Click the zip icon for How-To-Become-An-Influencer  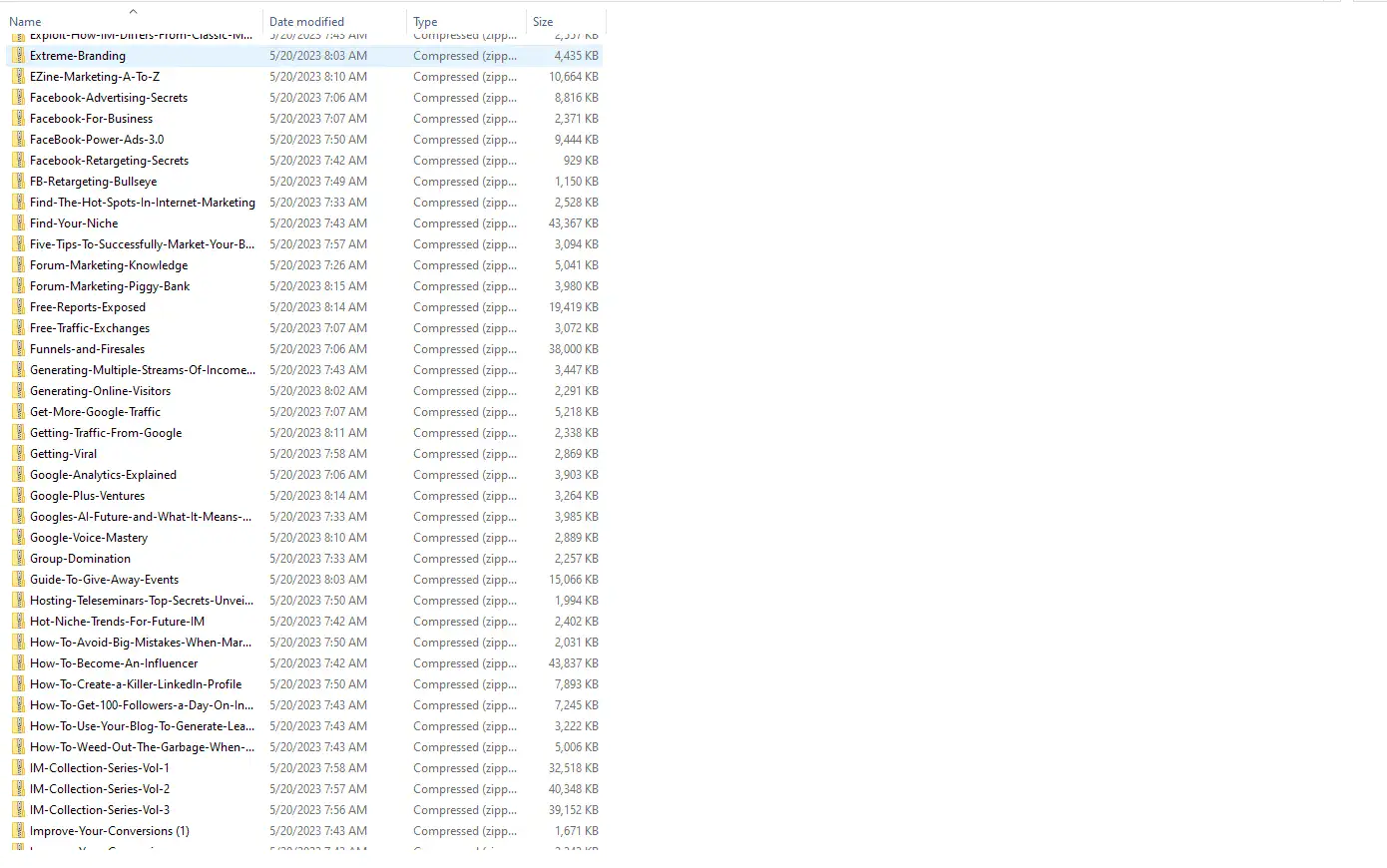coord(18,663)
